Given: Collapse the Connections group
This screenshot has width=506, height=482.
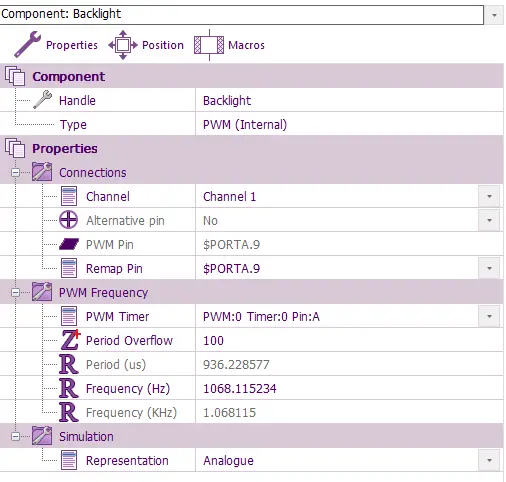Looking at the screenshot, I should [x=15, y=172].
